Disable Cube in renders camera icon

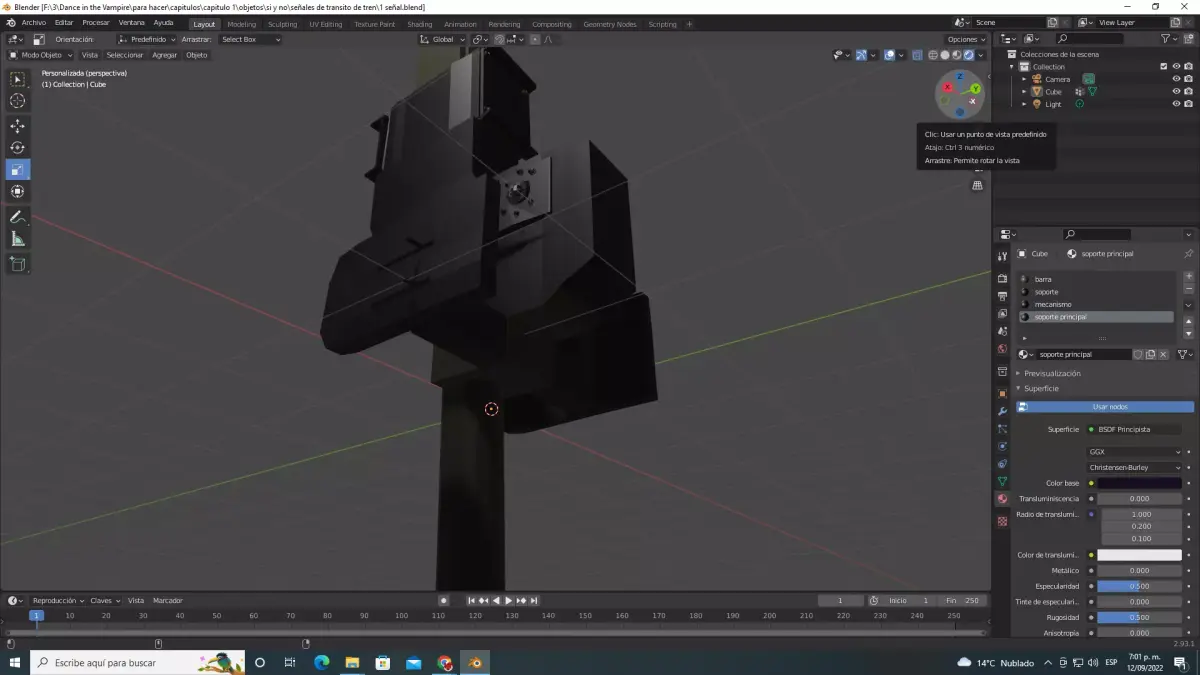[1188, 91]
